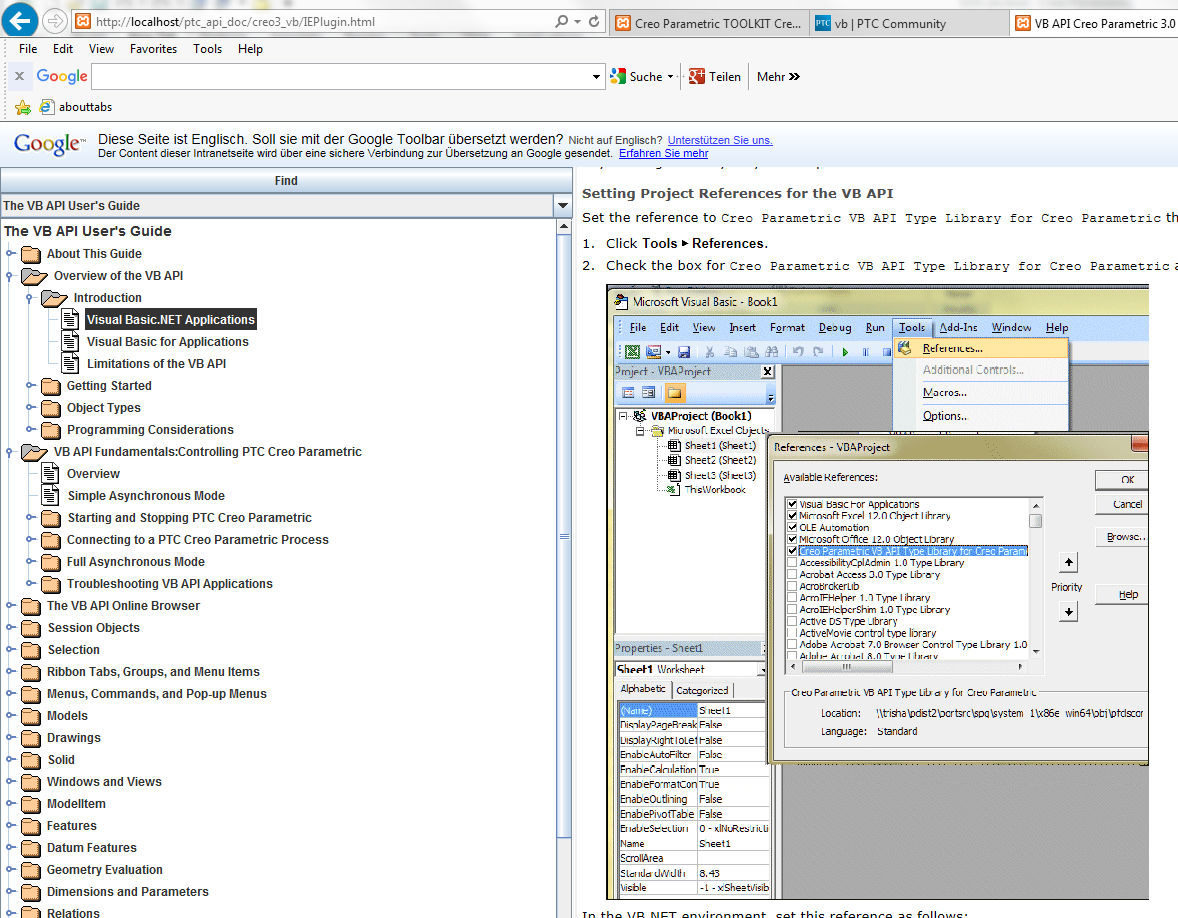Collapse the Overview of the VB API node

tap(9, 276)
